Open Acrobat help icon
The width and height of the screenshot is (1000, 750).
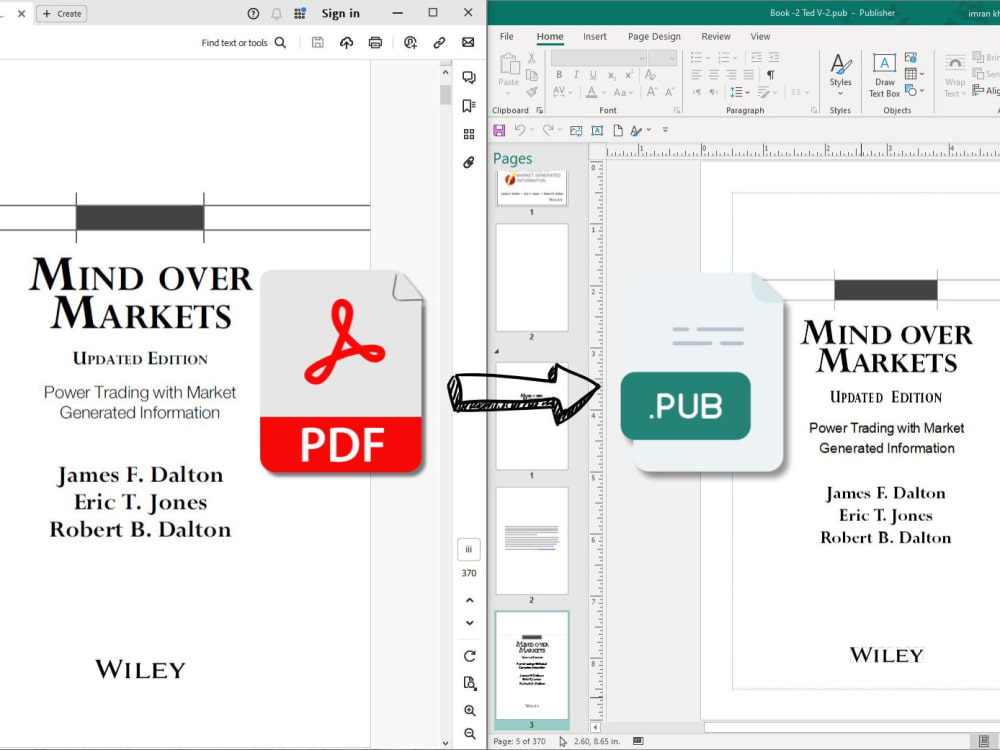pyautogui.click(x=253, y=13)
